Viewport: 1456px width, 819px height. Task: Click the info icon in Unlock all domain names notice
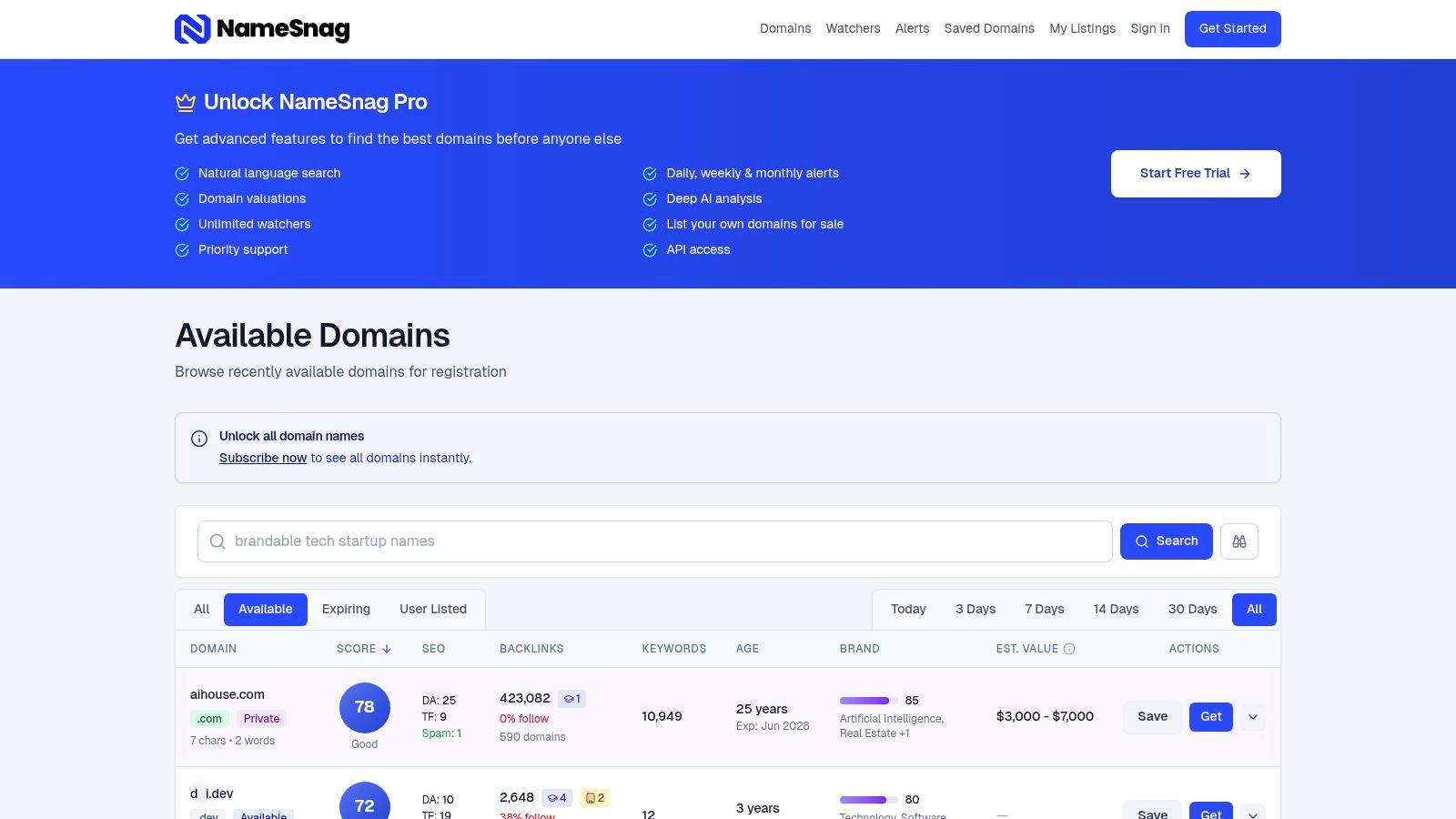tap(199, 439)
